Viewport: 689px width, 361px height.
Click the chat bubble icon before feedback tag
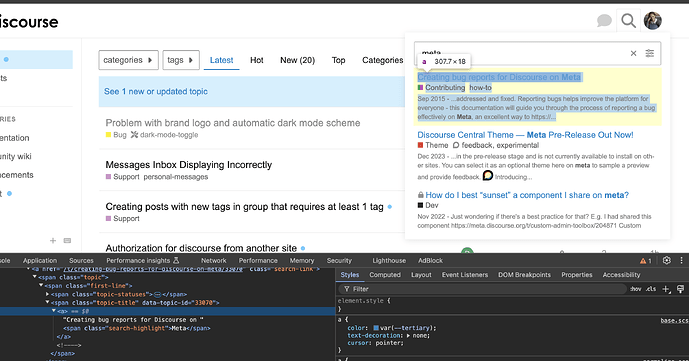click(x=456, y=145)
